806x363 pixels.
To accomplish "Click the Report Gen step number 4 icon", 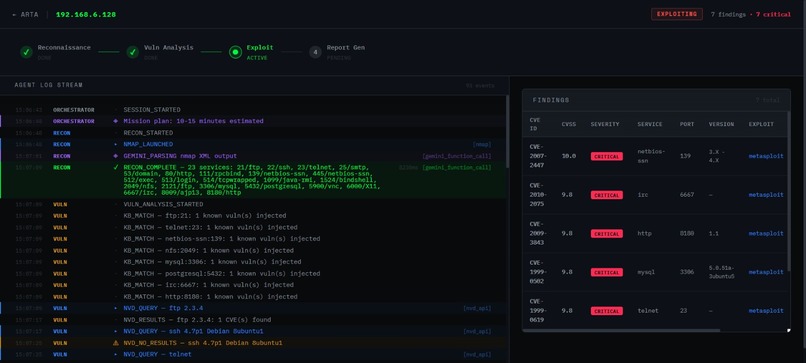I will 316,52.
